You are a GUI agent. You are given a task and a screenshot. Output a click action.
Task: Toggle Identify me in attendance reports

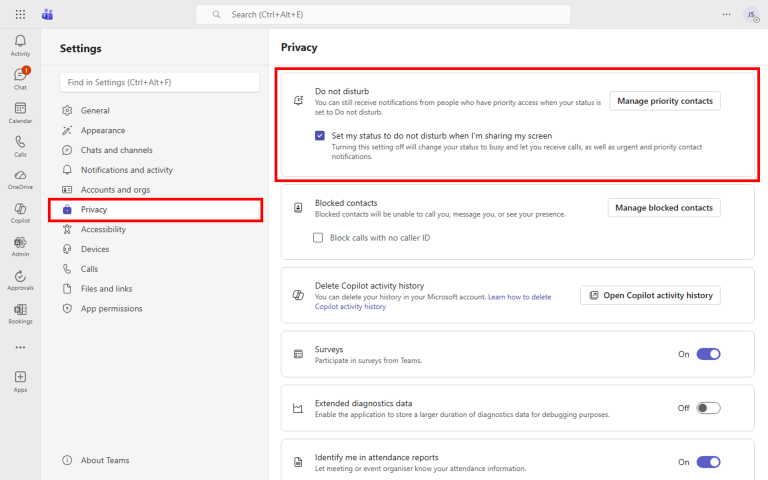(x=708, y=462)
